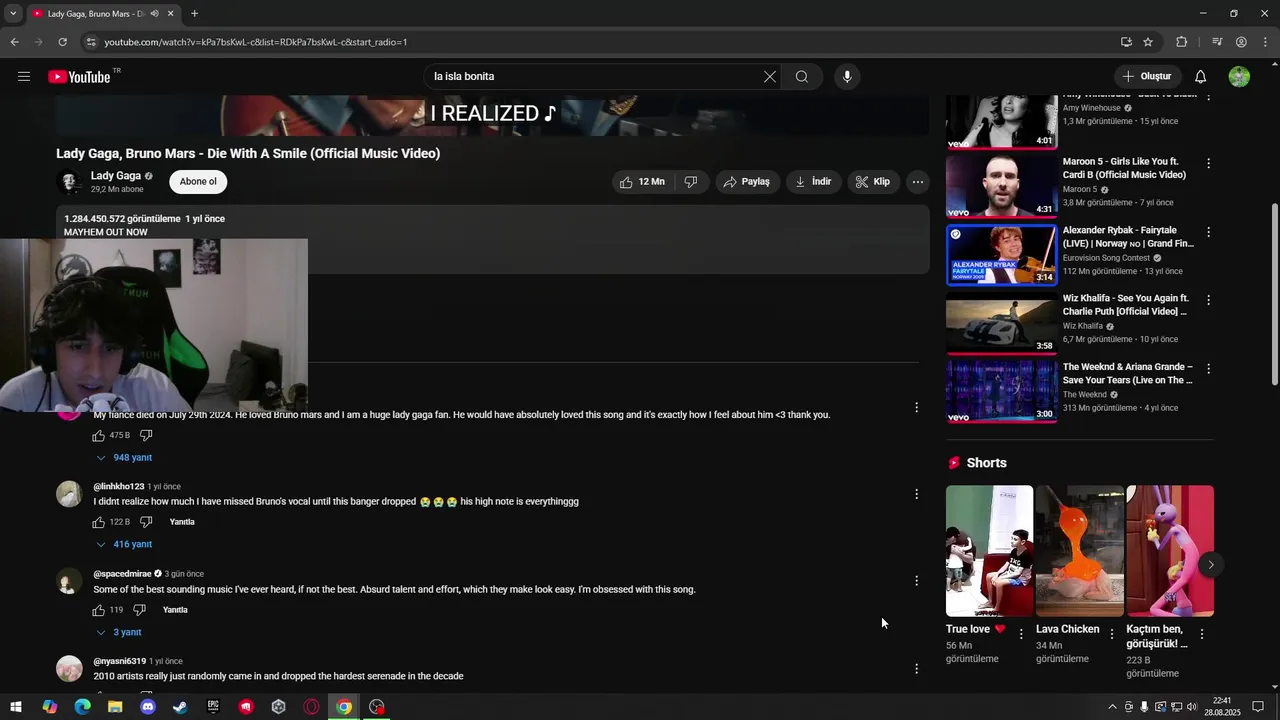This screenshot has height=720, width=1280.
Task: Click the Klip button
Action: [873, 182]
